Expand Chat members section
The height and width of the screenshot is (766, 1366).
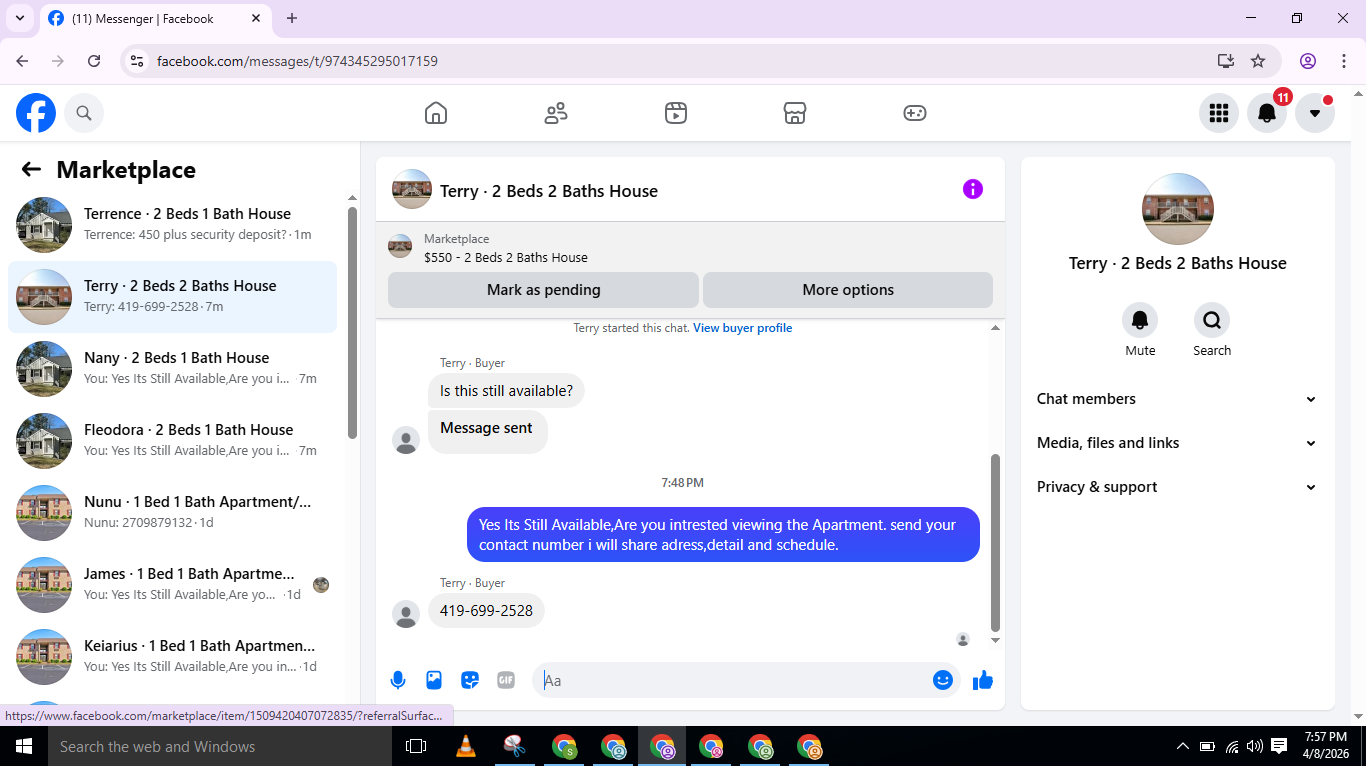coord(1177,399)
